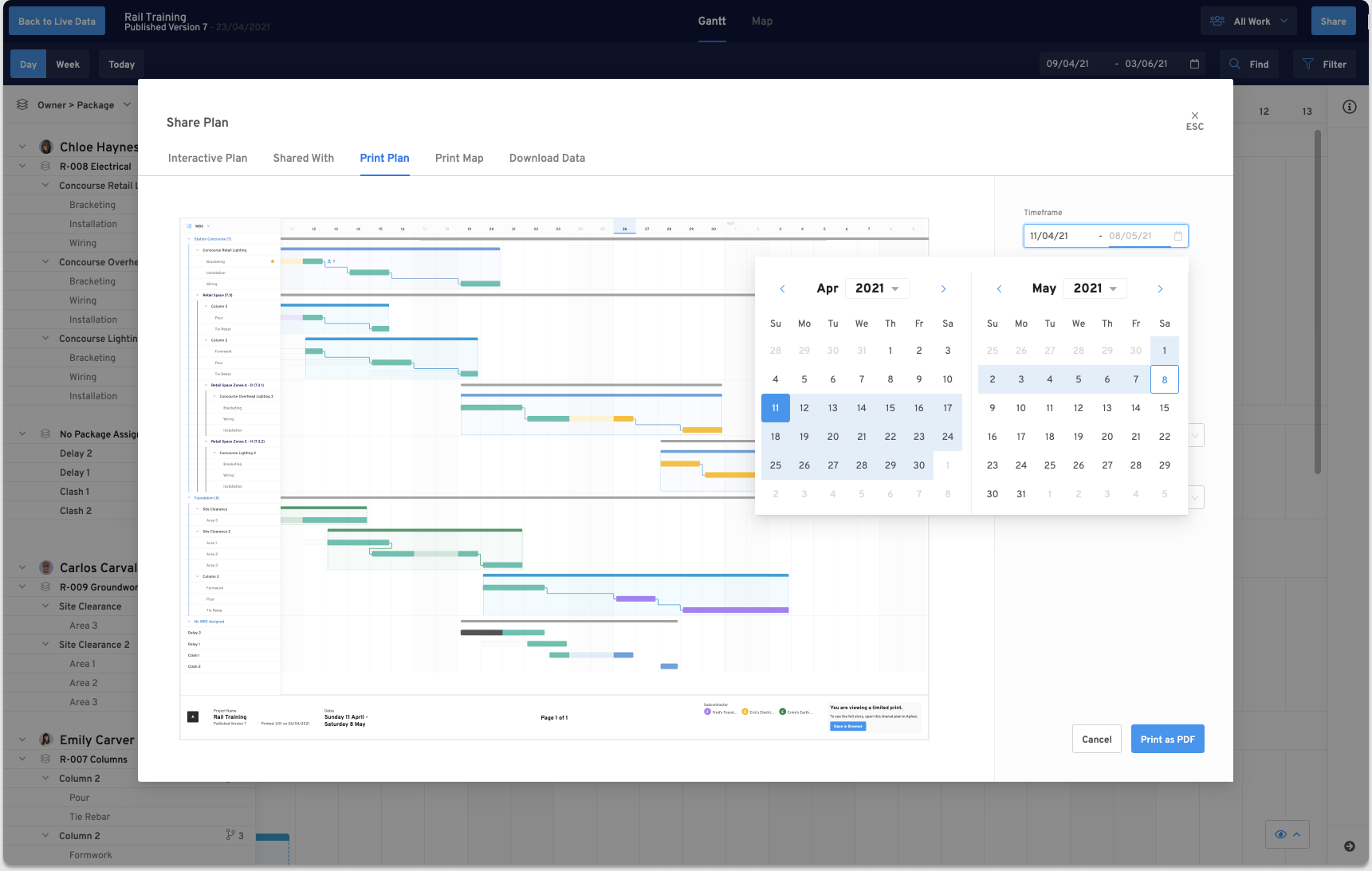1372x871 pixels.
Task: Select April 20 in the calendar
Action: coord(832,437)
